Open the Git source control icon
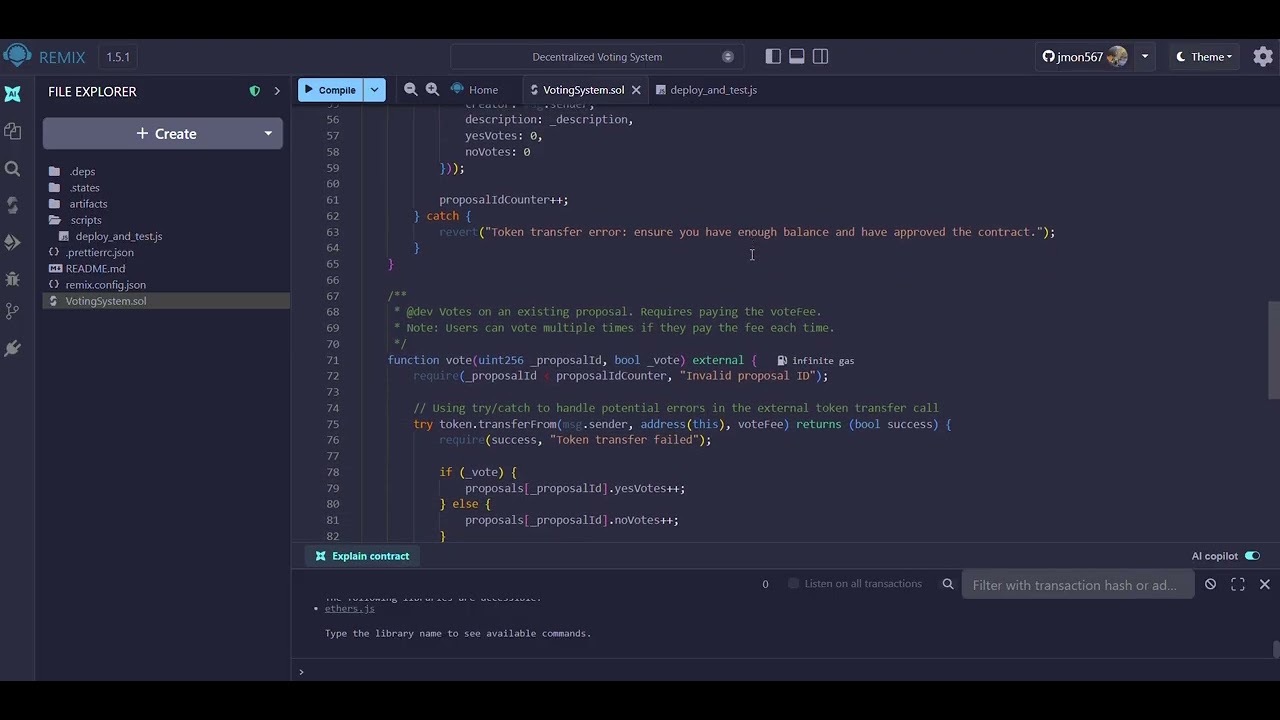Viewport: 1280px width, 720px height. (x=13, y=311)
